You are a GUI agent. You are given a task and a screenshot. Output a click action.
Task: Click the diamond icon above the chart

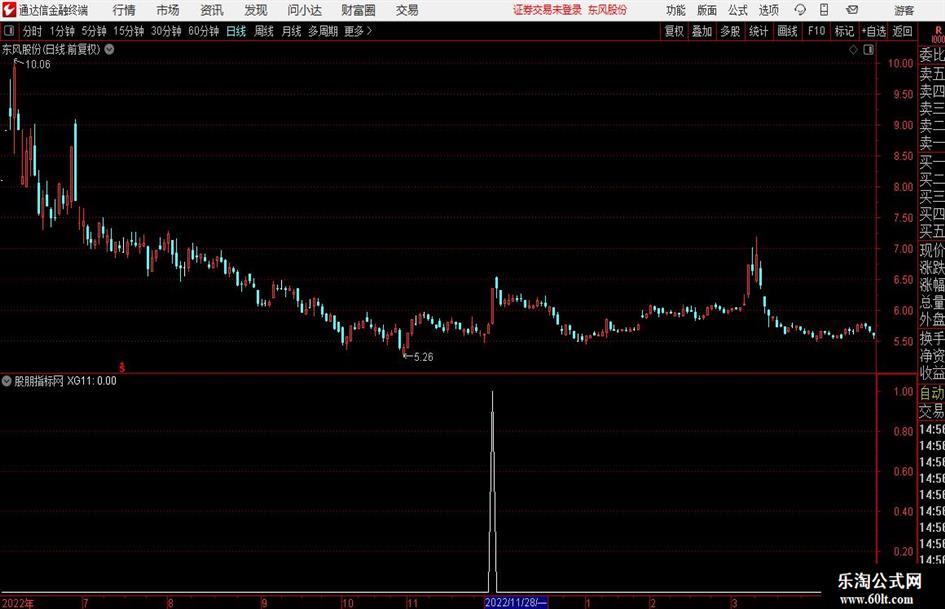pos(853,50)
